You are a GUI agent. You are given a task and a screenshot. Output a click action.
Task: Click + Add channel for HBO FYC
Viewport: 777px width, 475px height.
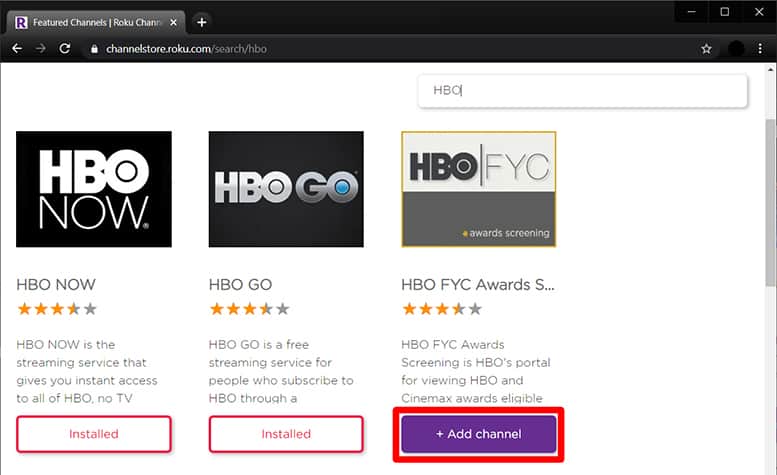[x=479, y=434]
